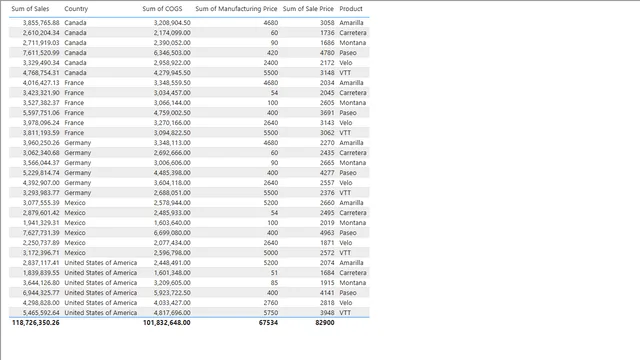This screenshot has height=360, width=640.
Task: Select sale price value 4963
Action: [327, 233]
